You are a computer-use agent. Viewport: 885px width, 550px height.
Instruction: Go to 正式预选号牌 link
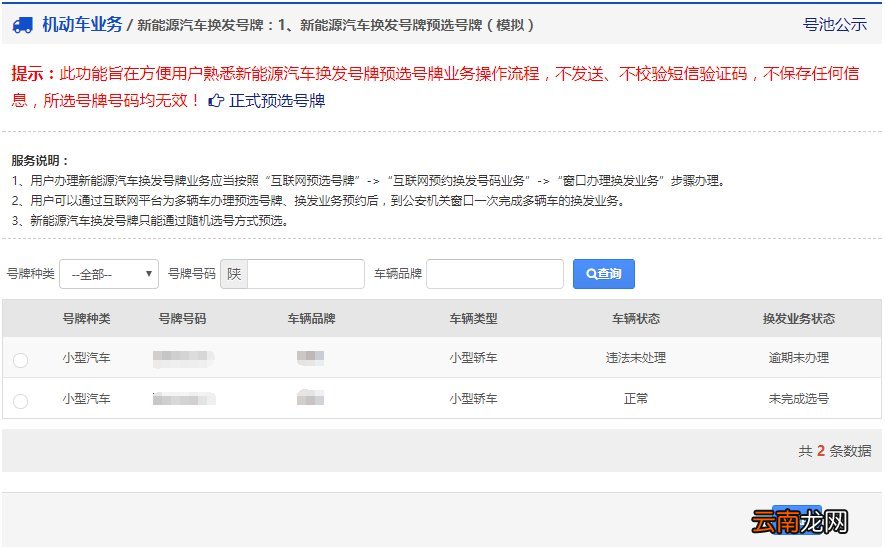click(x=277, y=101)
